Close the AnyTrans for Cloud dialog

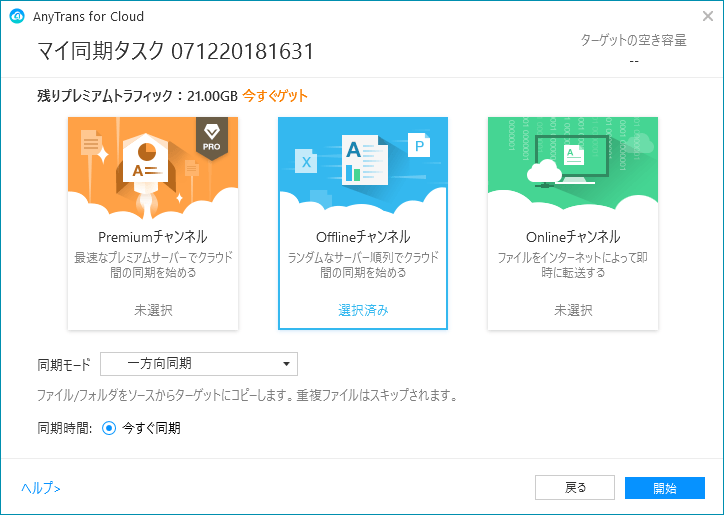(707, 16)
